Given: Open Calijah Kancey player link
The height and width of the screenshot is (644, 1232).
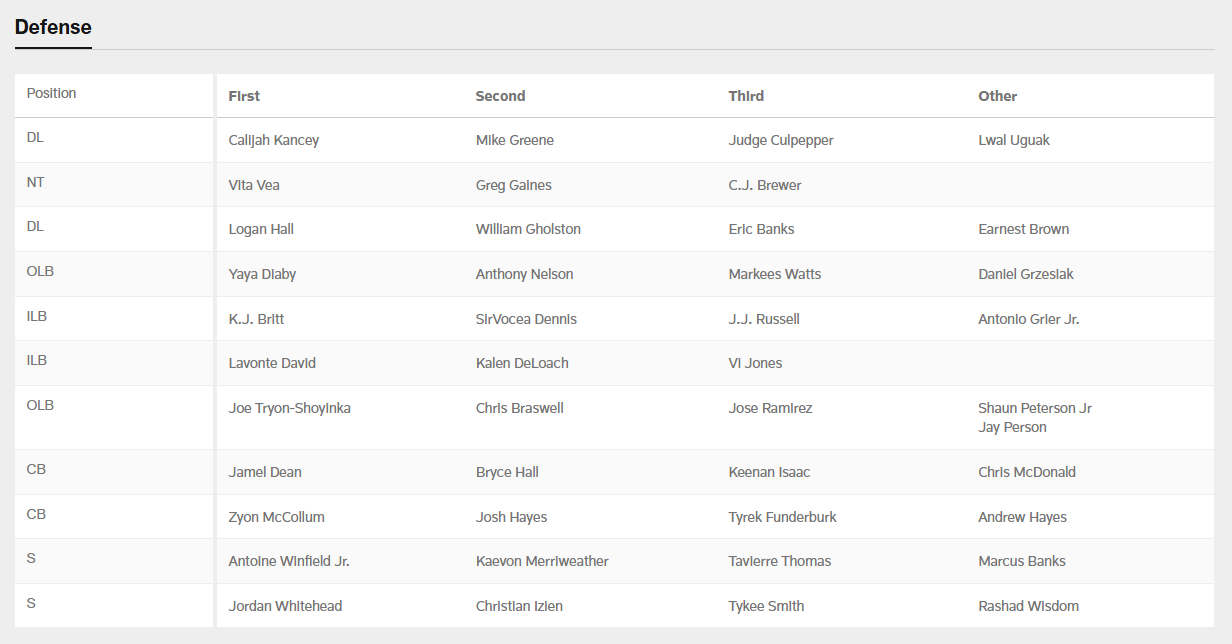Looking at the screenshot, I should [274, 140].
